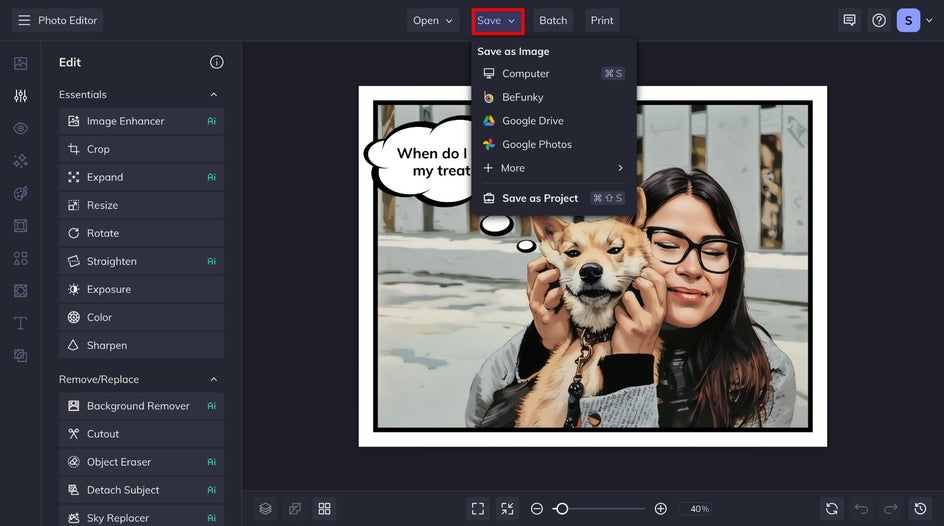944x526 pixels.
Task: Click the zoom in plus icon
Action: pos(660,509)
